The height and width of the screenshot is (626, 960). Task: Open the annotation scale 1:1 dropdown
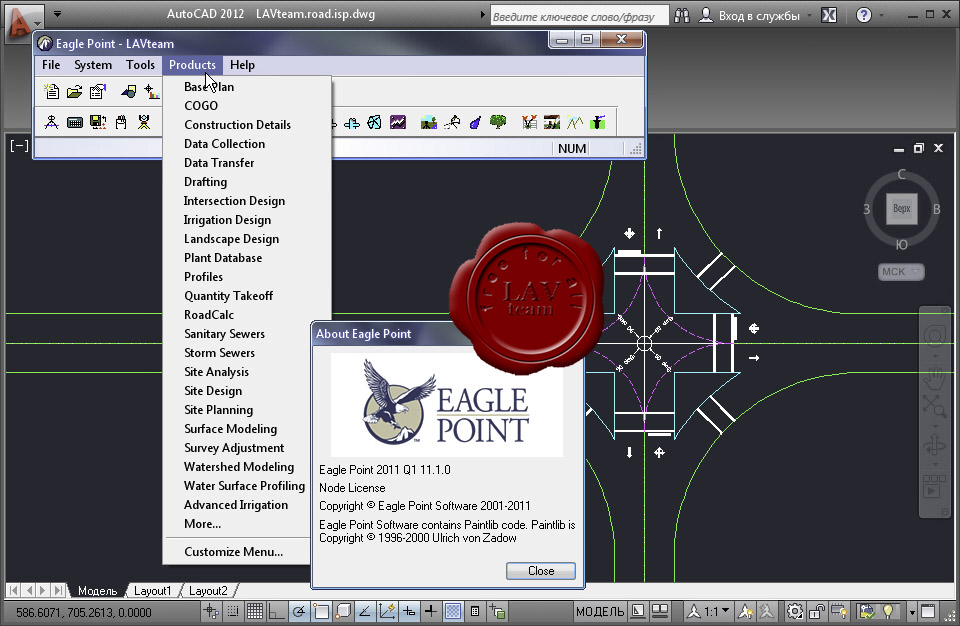coord(710,611)
